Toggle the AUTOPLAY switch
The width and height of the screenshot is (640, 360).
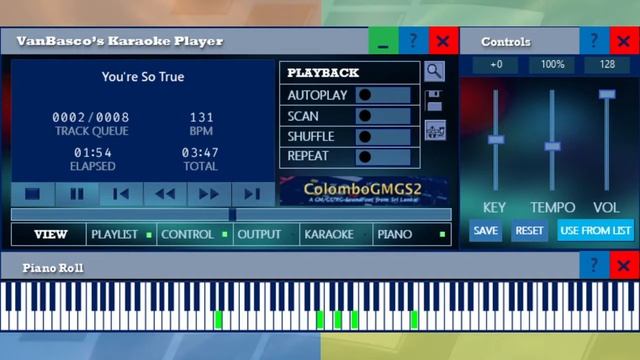pos(382,95)
